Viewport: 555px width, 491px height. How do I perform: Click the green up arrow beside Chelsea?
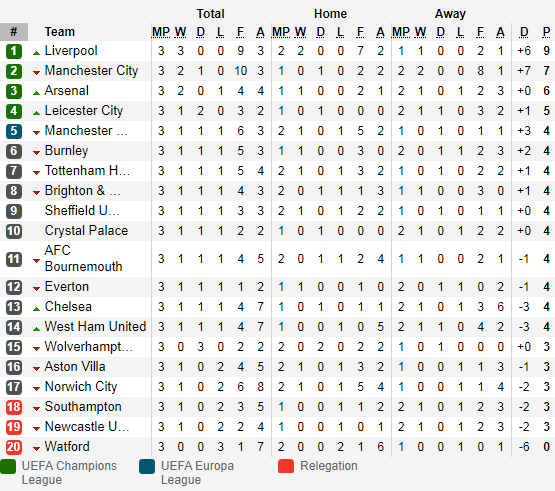pyautogui.click(x=36, y=309)
